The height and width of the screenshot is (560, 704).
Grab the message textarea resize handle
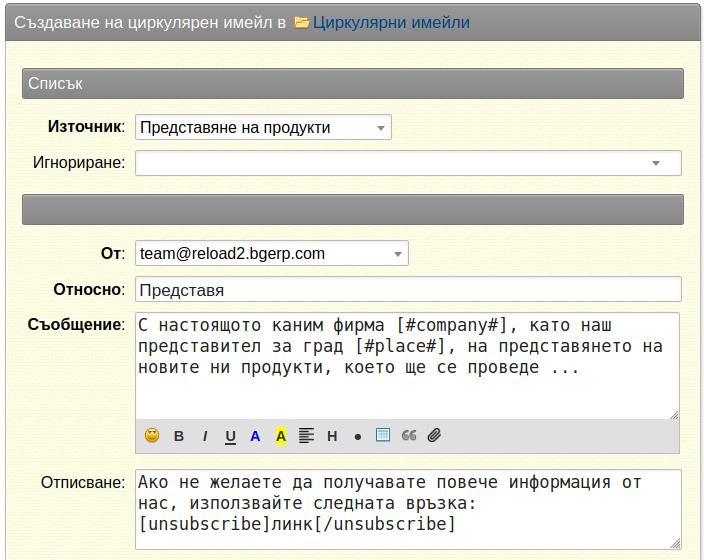(674, 415)
